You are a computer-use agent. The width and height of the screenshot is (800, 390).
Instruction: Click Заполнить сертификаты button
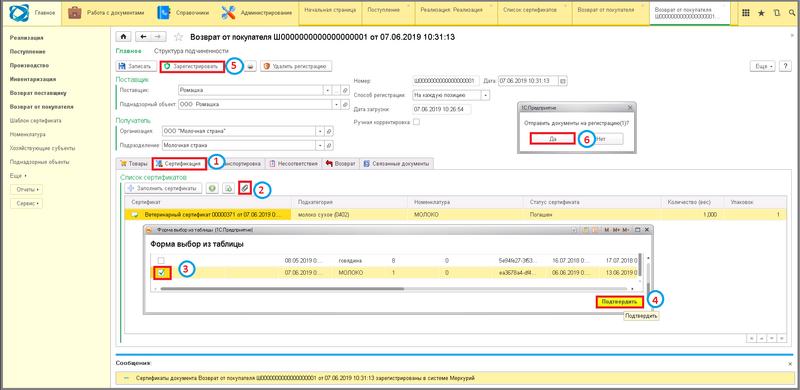[x=163, y=188]
